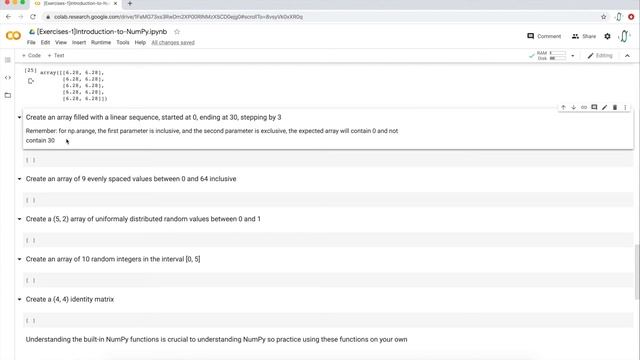Open notebook settings gear
The width and height of the screenshot is (640, 360).
(607, 36)
